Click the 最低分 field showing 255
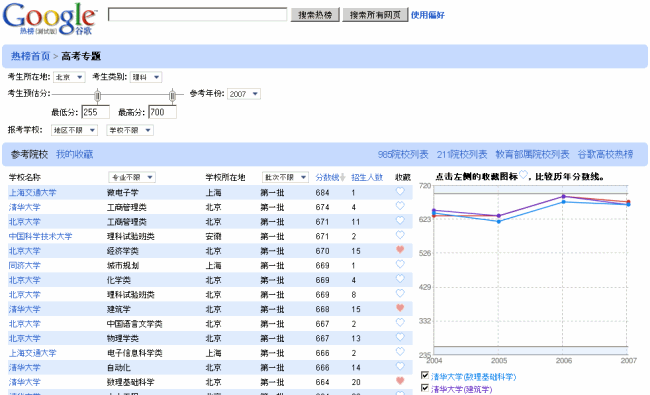Screen dimensions: 650x395 coord(96,112)
